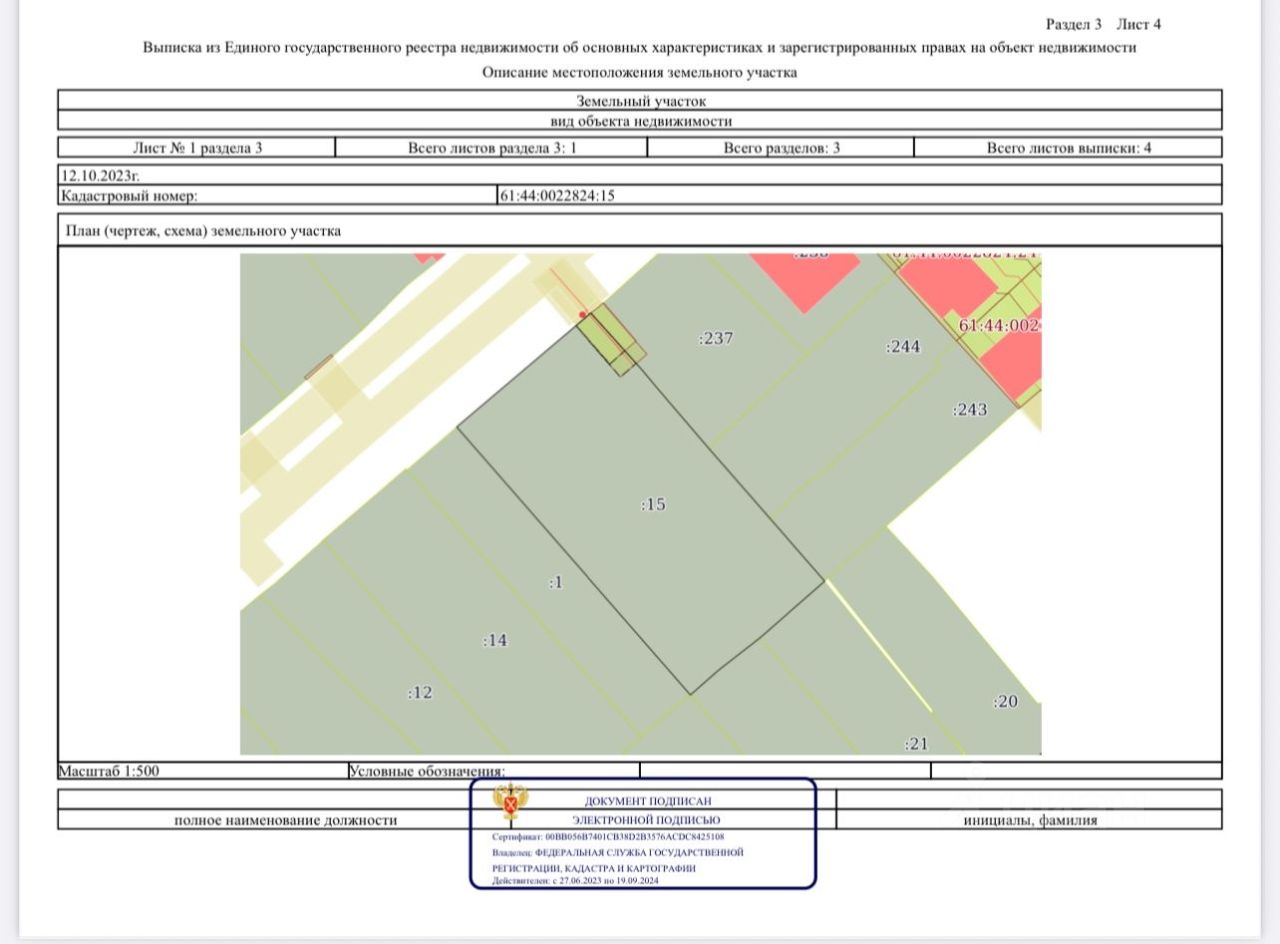Click parcel label ":14" on the plan
Screen dimensions: 1280x944
pyautogui.click(x=495, y=641)
